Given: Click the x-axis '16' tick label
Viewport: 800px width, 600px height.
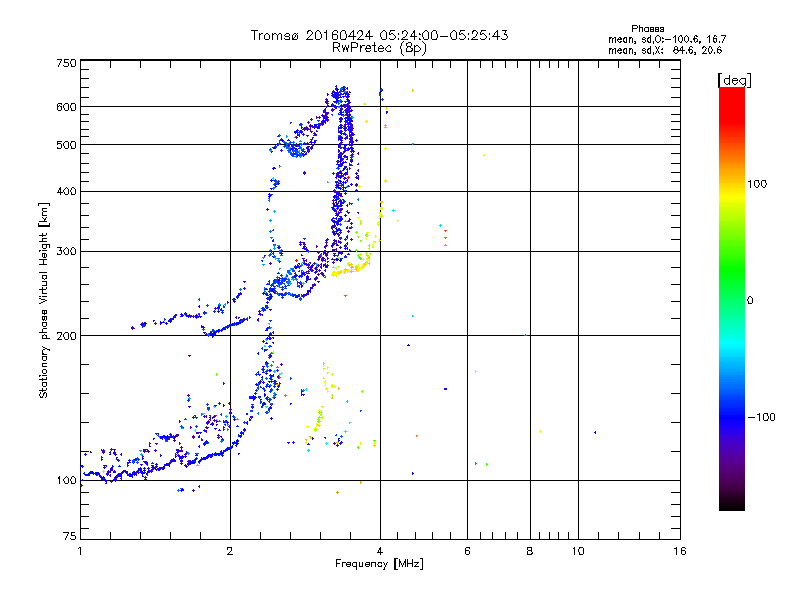Looking at the screenshot, I should (x=680, y=551).
